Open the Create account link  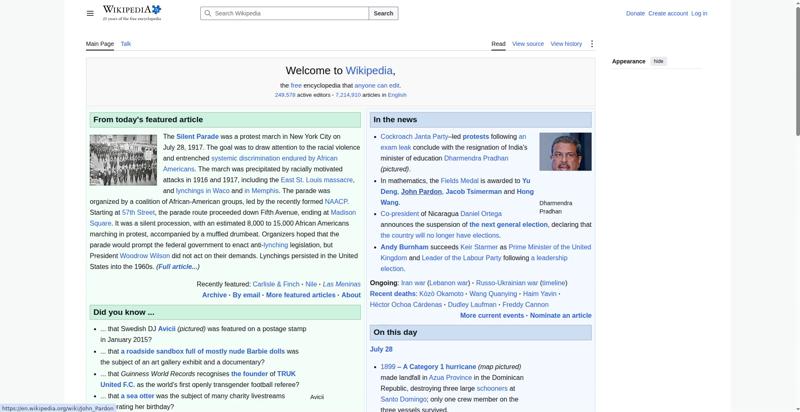coord(668,13)
